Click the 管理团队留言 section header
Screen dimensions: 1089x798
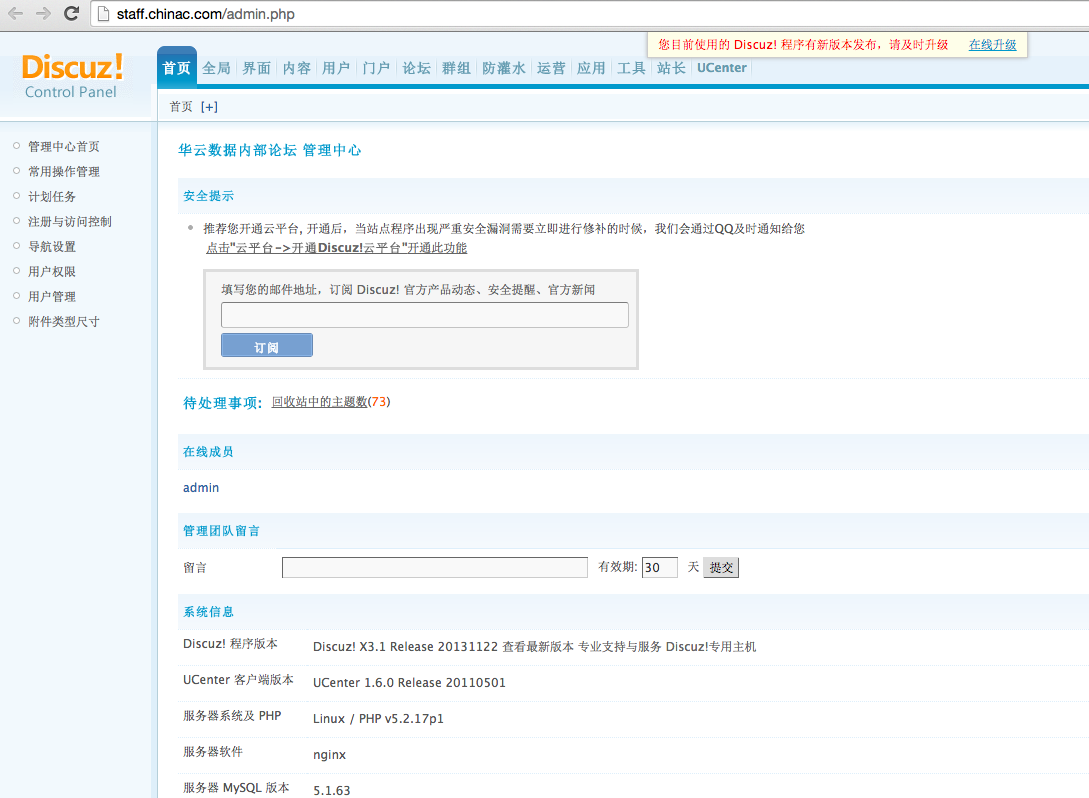pos(221,531)
